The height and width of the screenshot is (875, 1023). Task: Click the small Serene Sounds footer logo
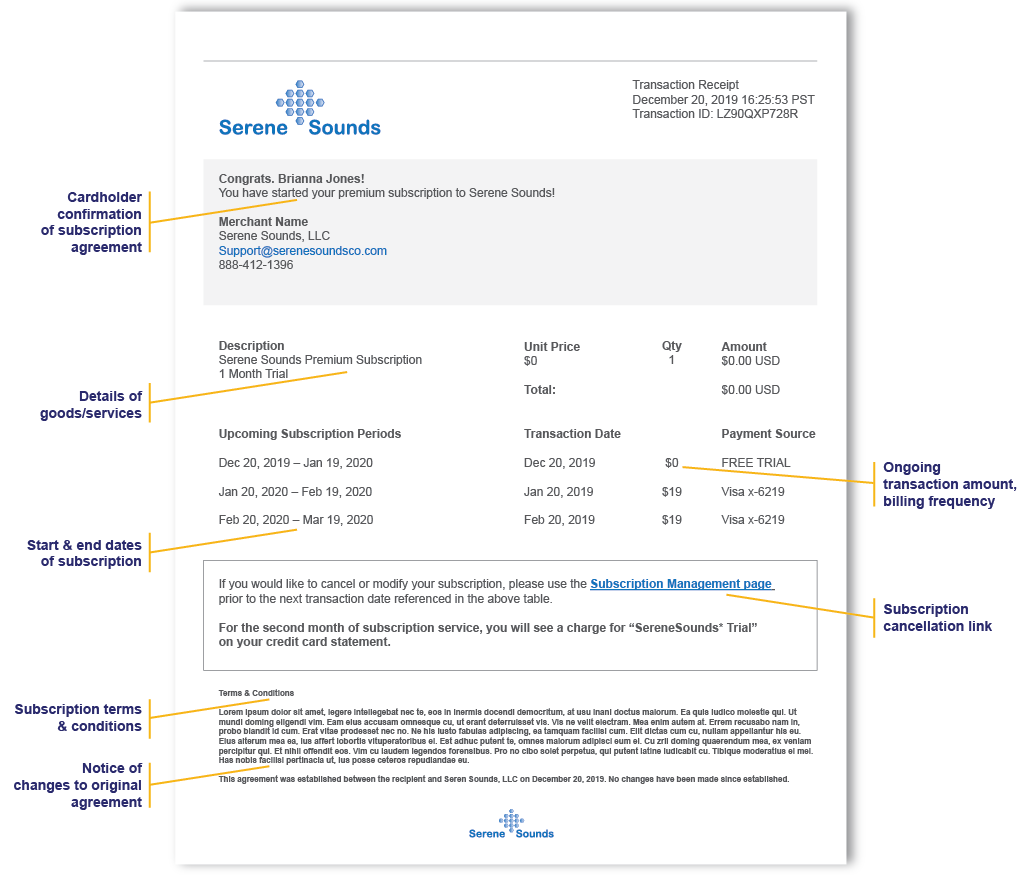pos(511,825)
